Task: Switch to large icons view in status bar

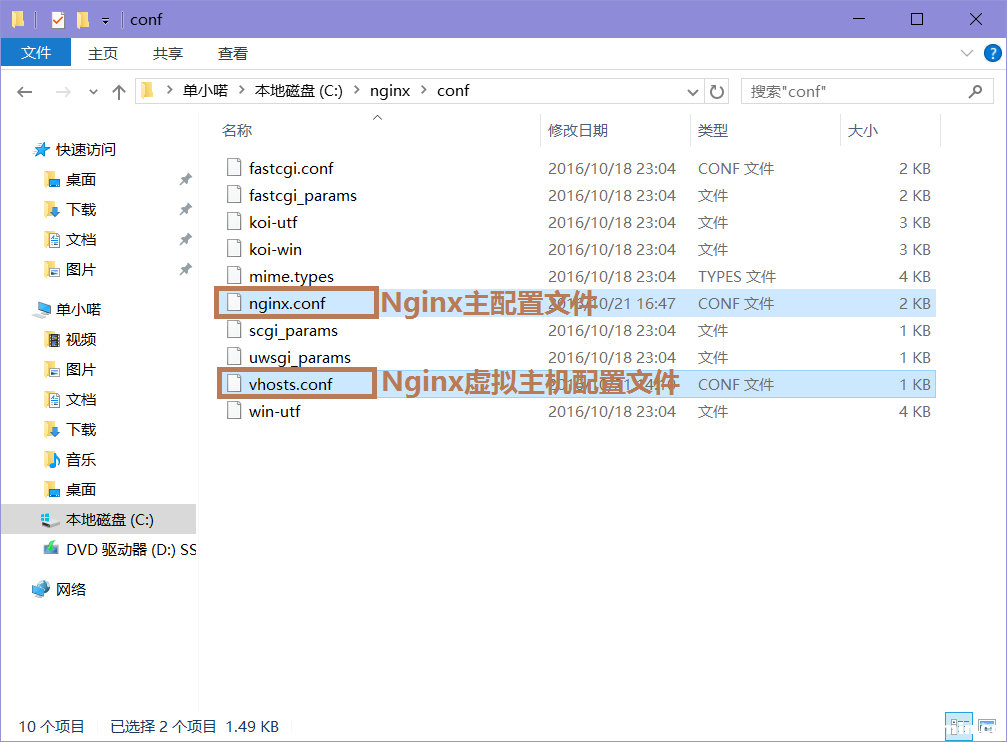Action: point(986,727)
